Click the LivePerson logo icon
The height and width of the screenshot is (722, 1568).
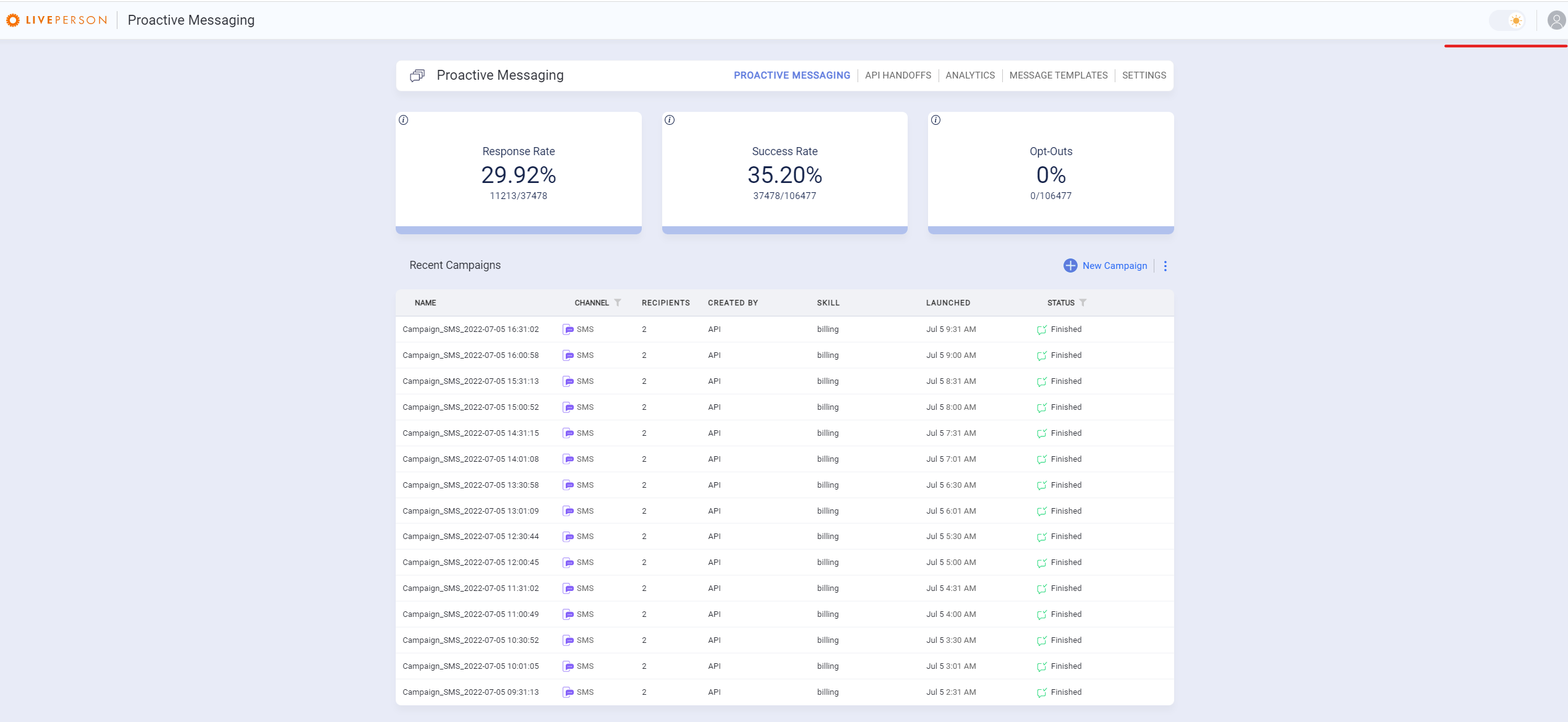13,20
